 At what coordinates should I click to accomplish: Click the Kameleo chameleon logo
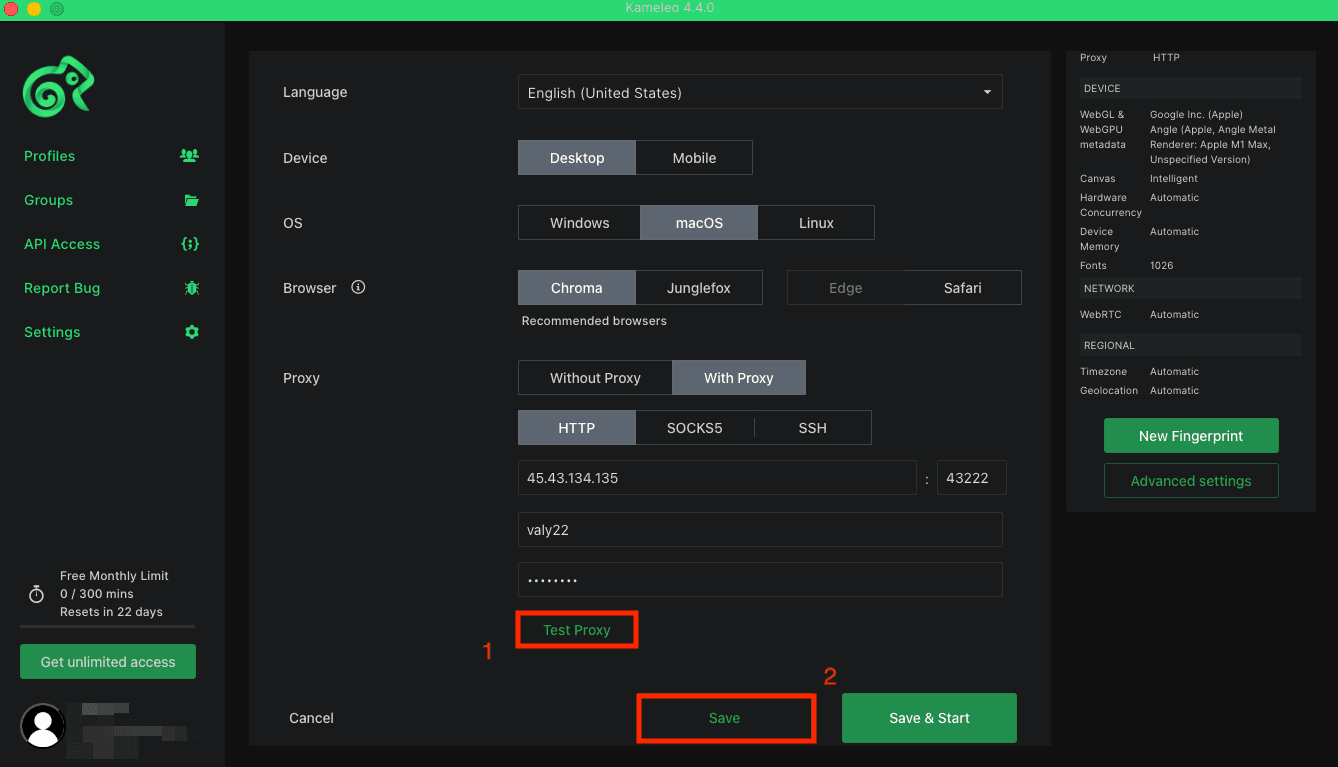[58, 87]
